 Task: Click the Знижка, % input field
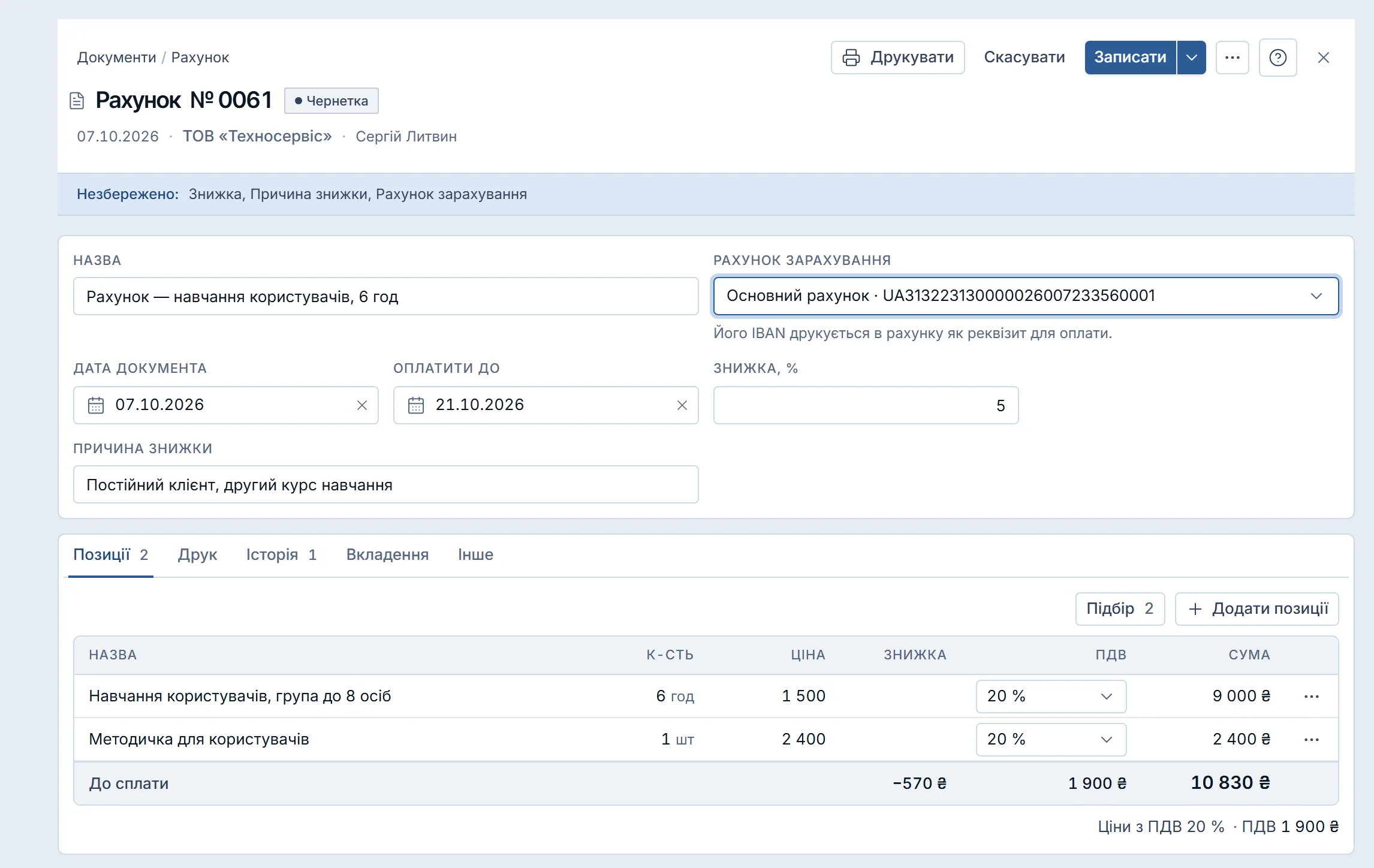866,405
